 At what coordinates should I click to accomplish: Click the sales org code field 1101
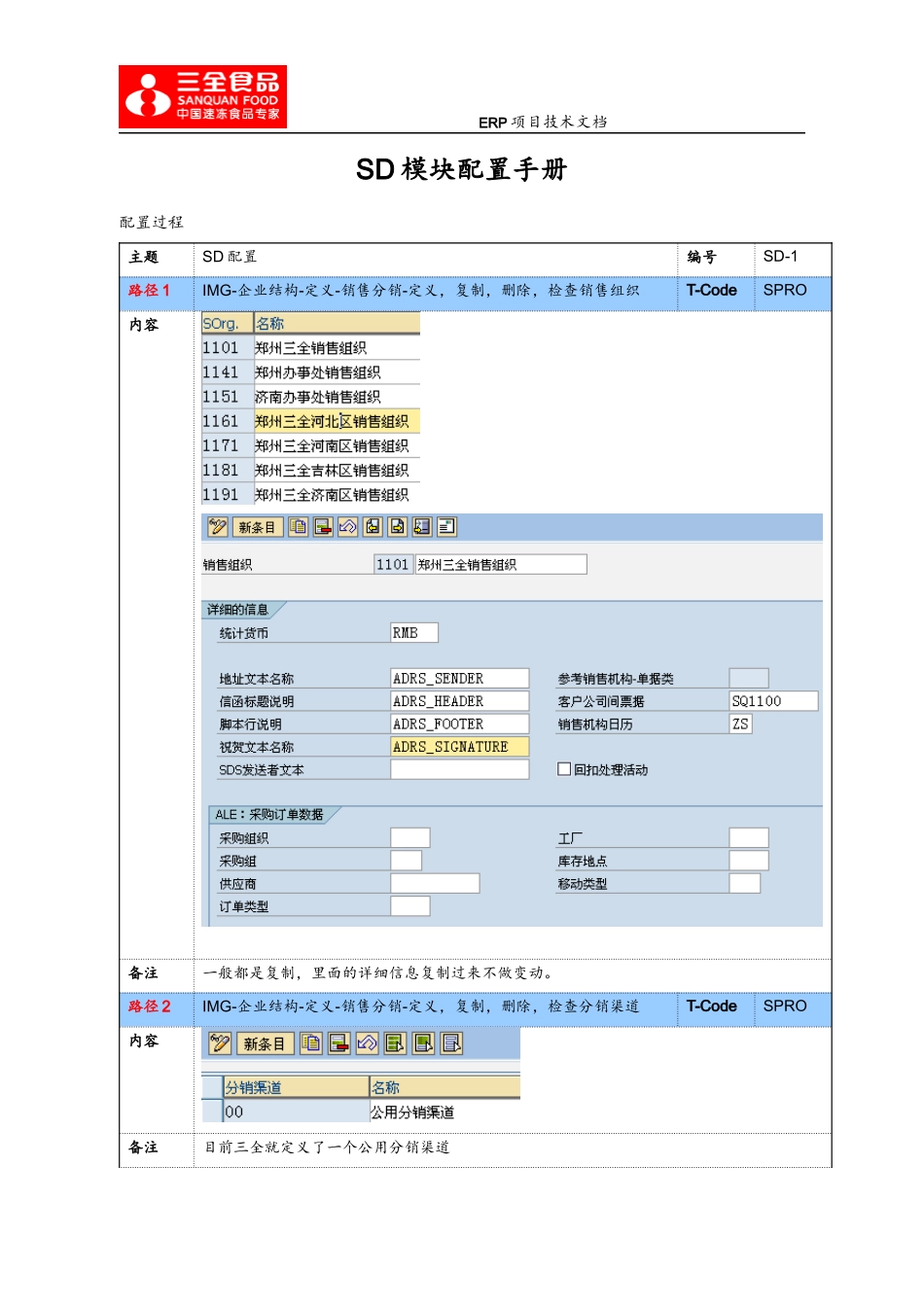pos(394,564)
